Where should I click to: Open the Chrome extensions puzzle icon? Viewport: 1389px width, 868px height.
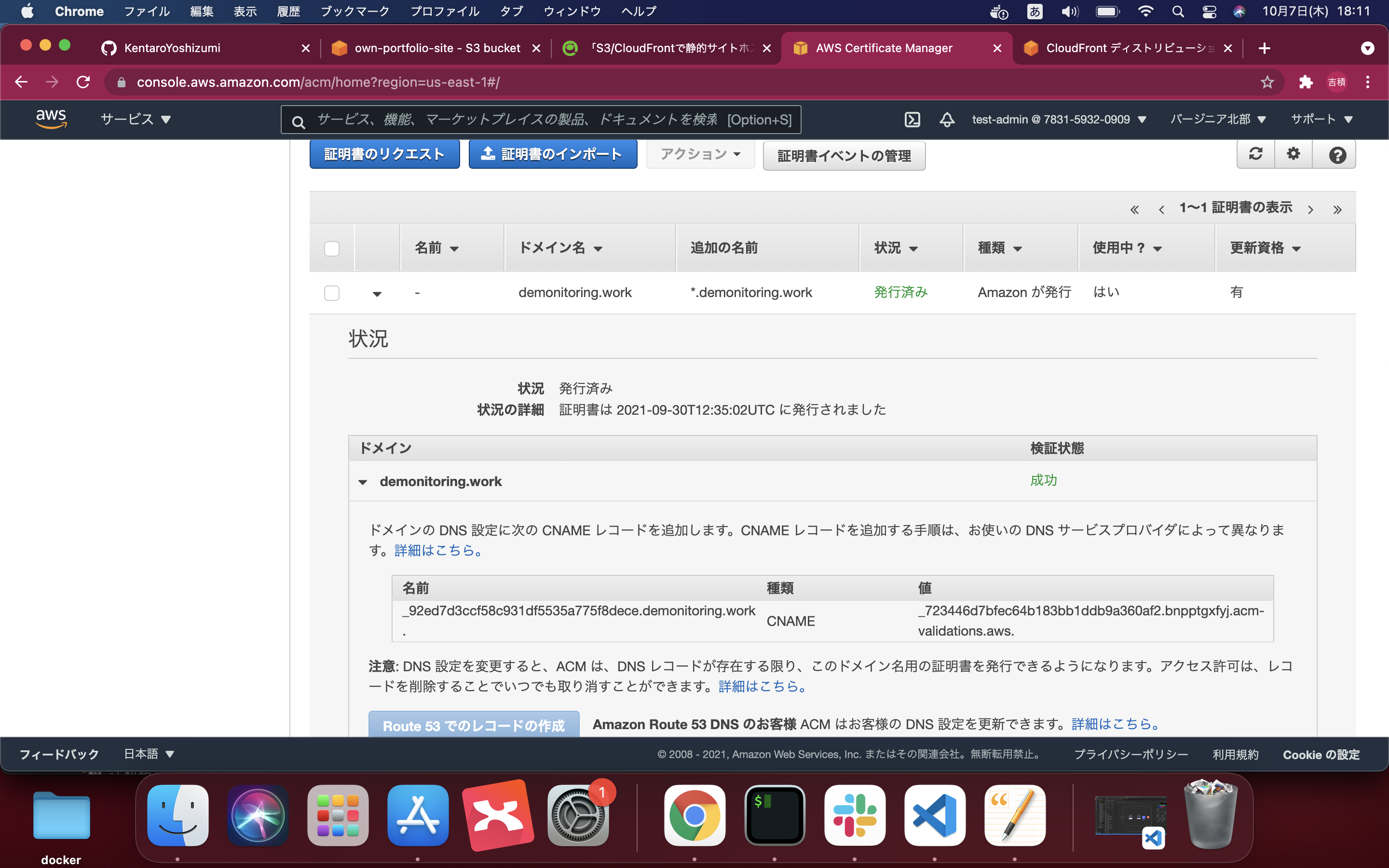coord(1306,81)
